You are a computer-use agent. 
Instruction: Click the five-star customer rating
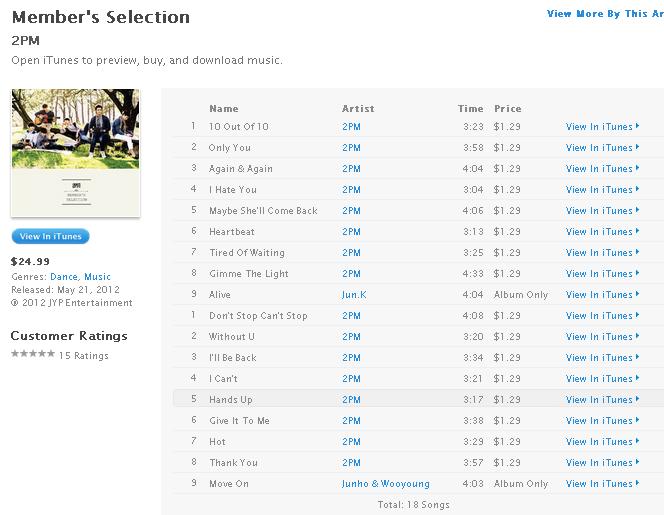[33, 354]
